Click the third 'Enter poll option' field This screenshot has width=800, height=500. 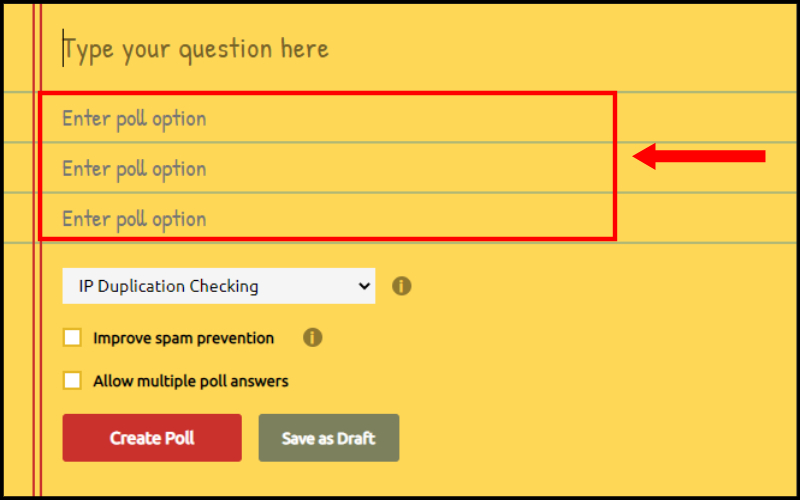(327, 218)
